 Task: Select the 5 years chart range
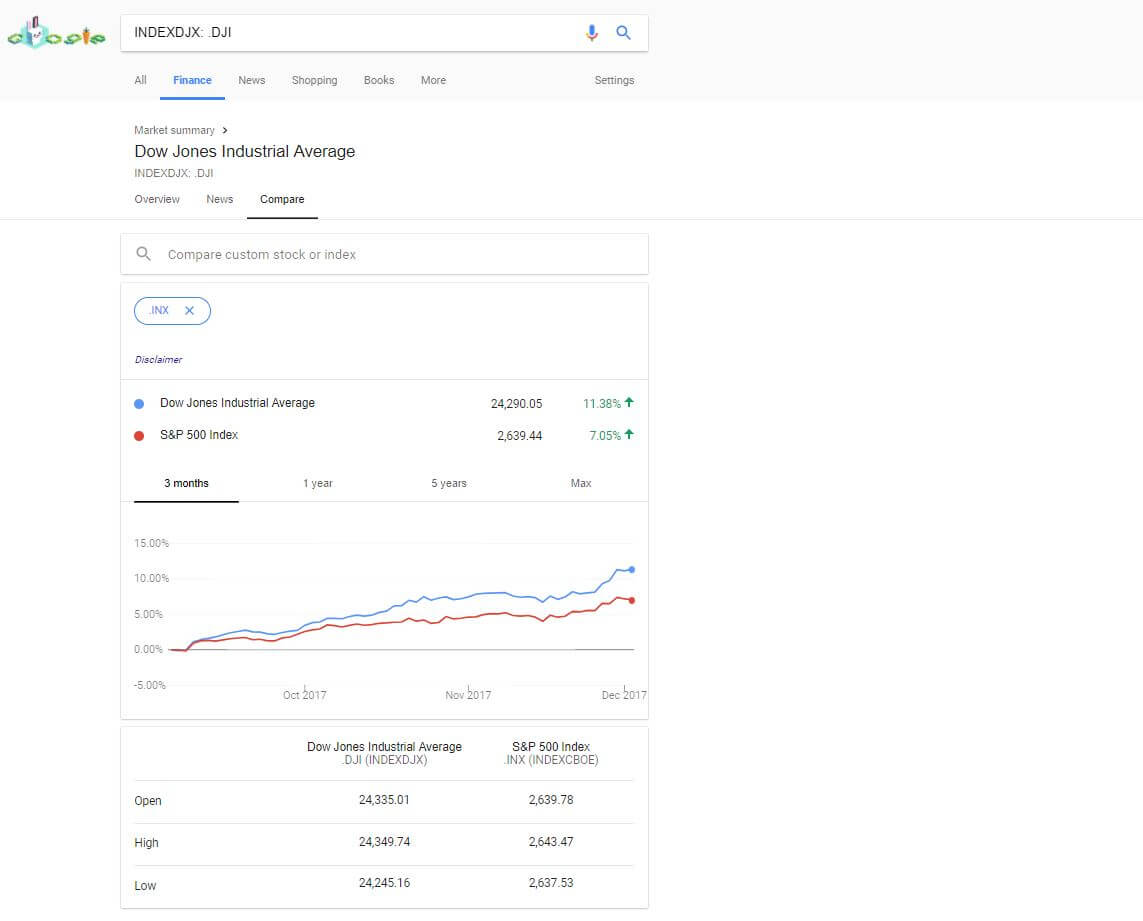coord(449,483)
